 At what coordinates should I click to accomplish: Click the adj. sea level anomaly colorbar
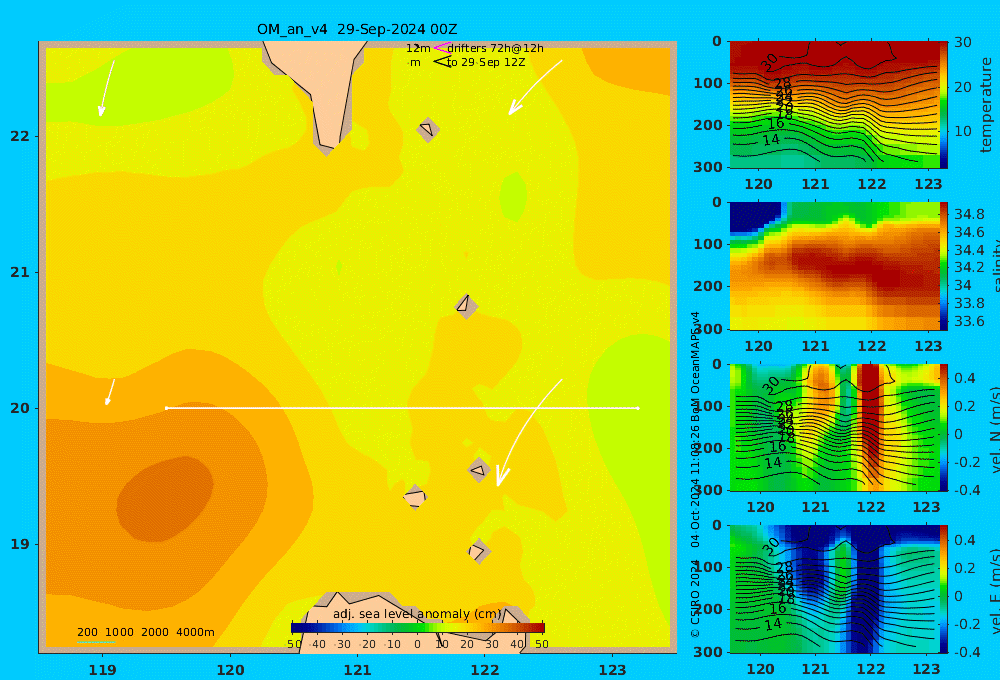click(x=418, y=628)
